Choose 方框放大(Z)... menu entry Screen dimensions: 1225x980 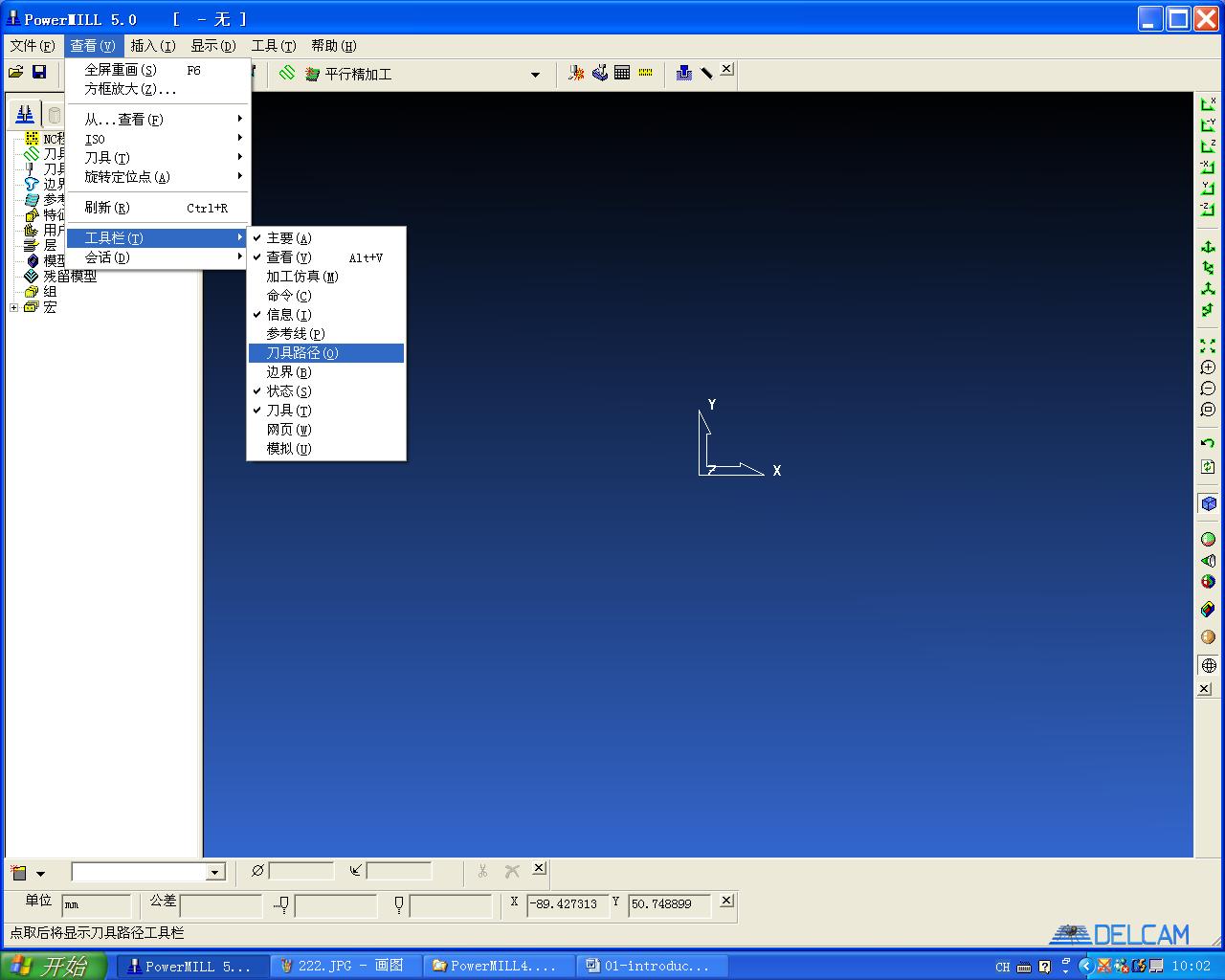coord(158,89)
